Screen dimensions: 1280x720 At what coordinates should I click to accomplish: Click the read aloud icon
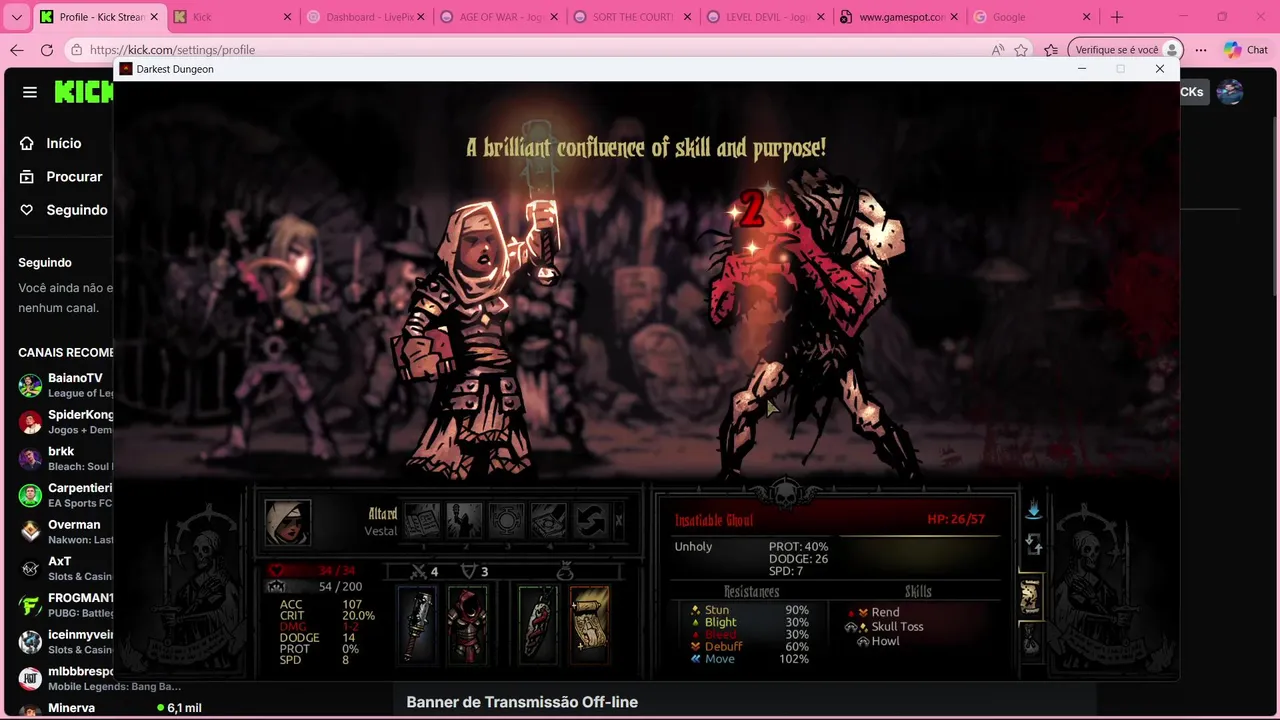coord(997,50)
